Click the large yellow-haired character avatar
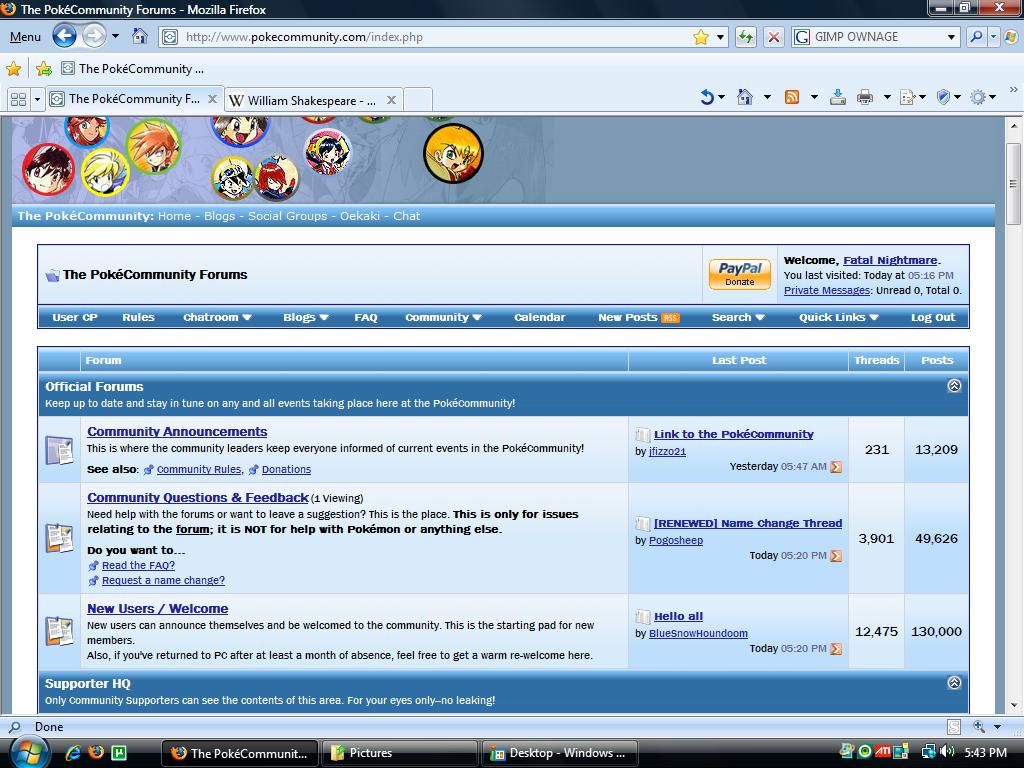Image resolution: width=1024 pixels, height=768 pixels. click(x=453, y=153)
